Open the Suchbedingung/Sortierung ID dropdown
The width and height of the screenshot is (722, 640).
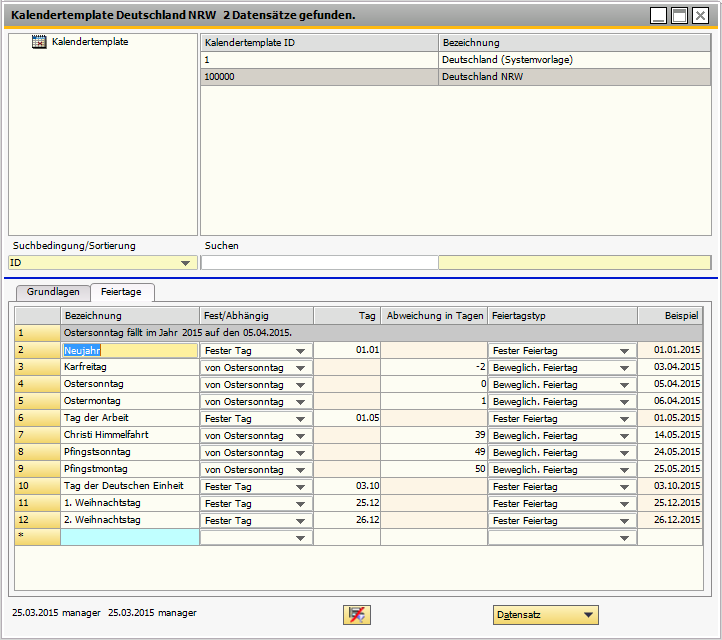185,263
